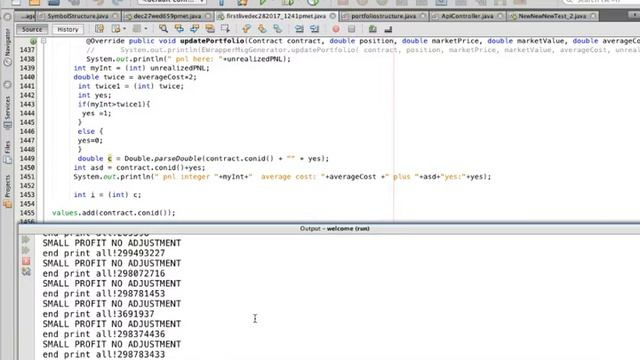640x360 pixels.
Task: Close the SymbolStructure.java tab
Action: click(115, 16)
